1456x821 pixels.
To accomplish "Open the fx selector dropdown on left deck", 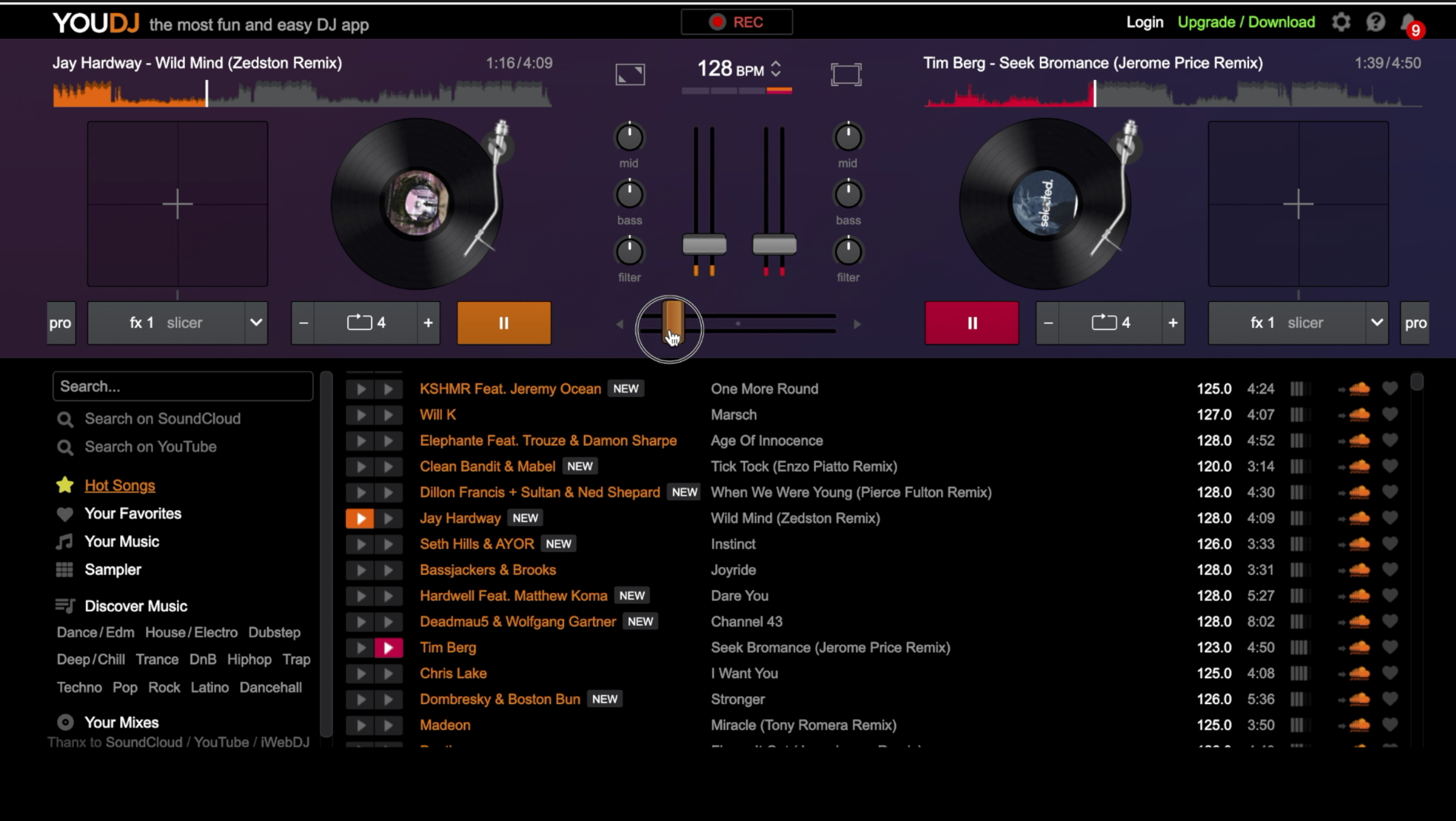I will coord(256,322).
